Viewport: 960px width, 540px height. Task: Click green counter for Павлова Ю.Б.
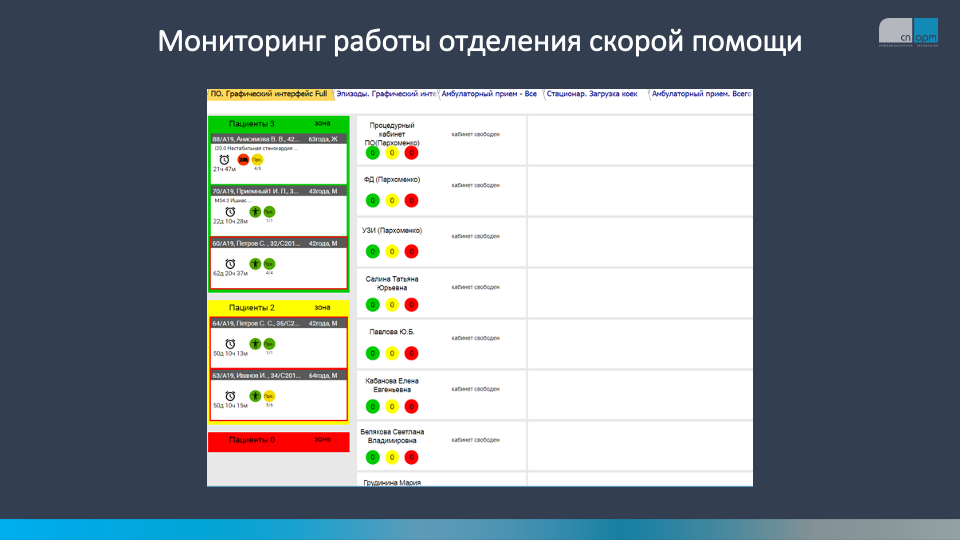pyautogui.click(x=372, y=353)
